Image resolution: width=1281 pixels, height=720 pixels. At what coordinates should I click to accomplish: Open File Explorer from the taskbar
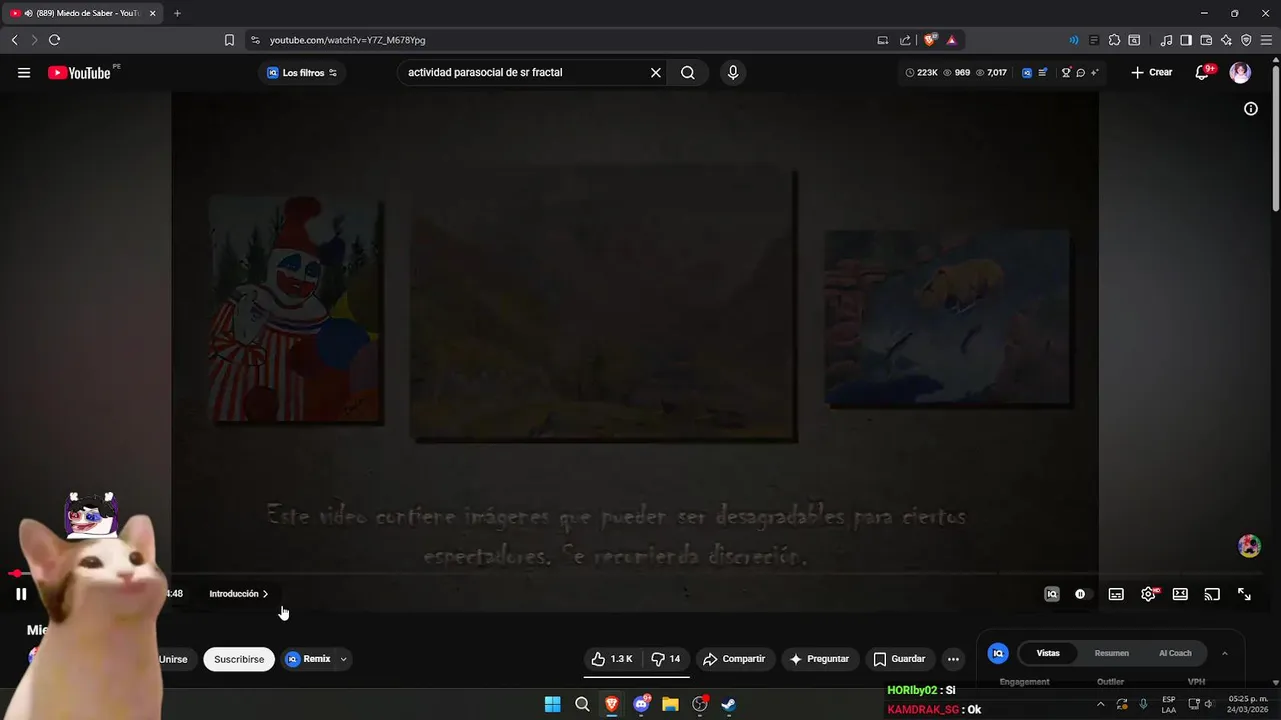coord(670,704)
